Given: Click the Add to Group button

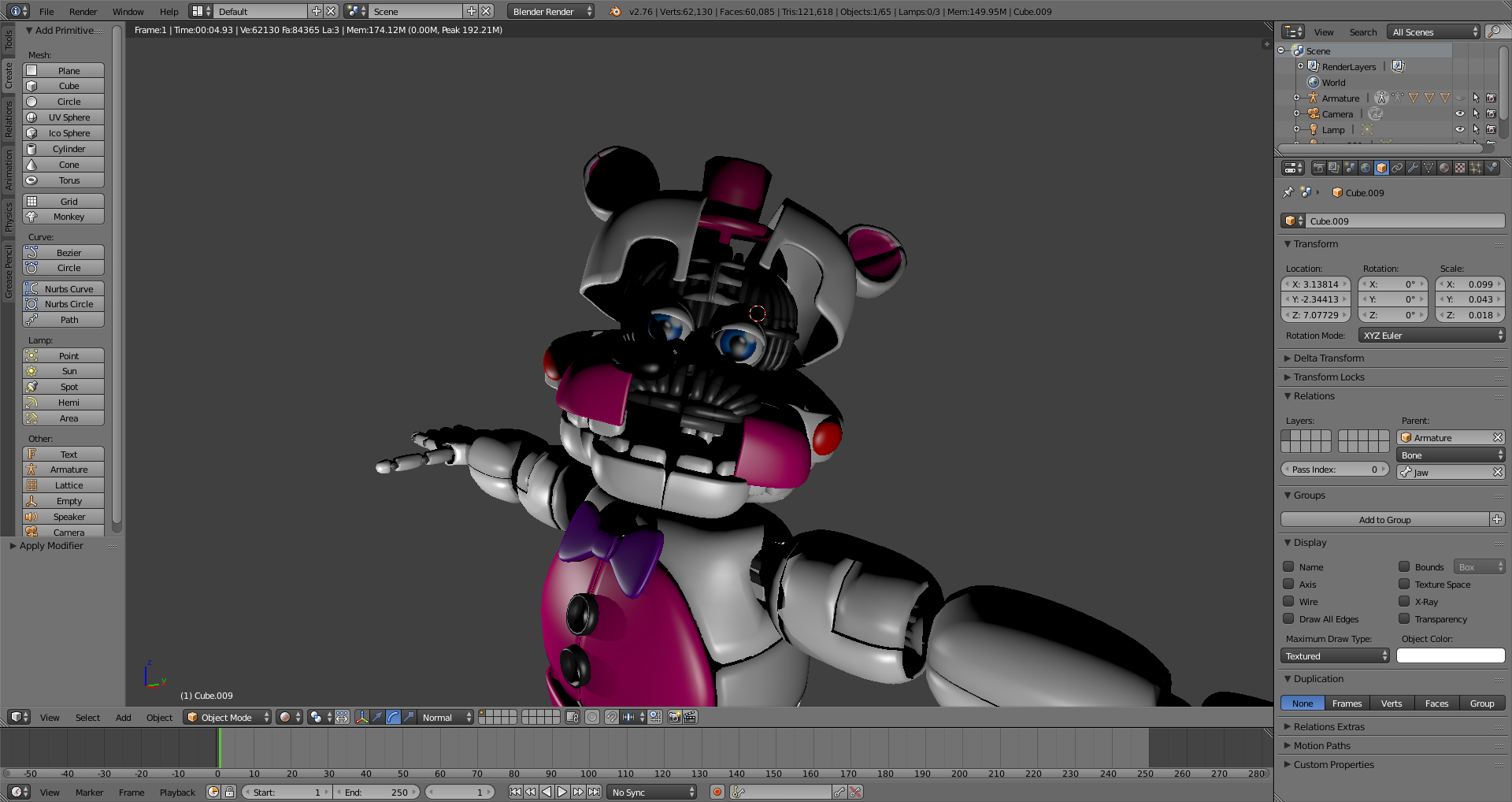Looking at the screenshot, I should coord(1384,519).
